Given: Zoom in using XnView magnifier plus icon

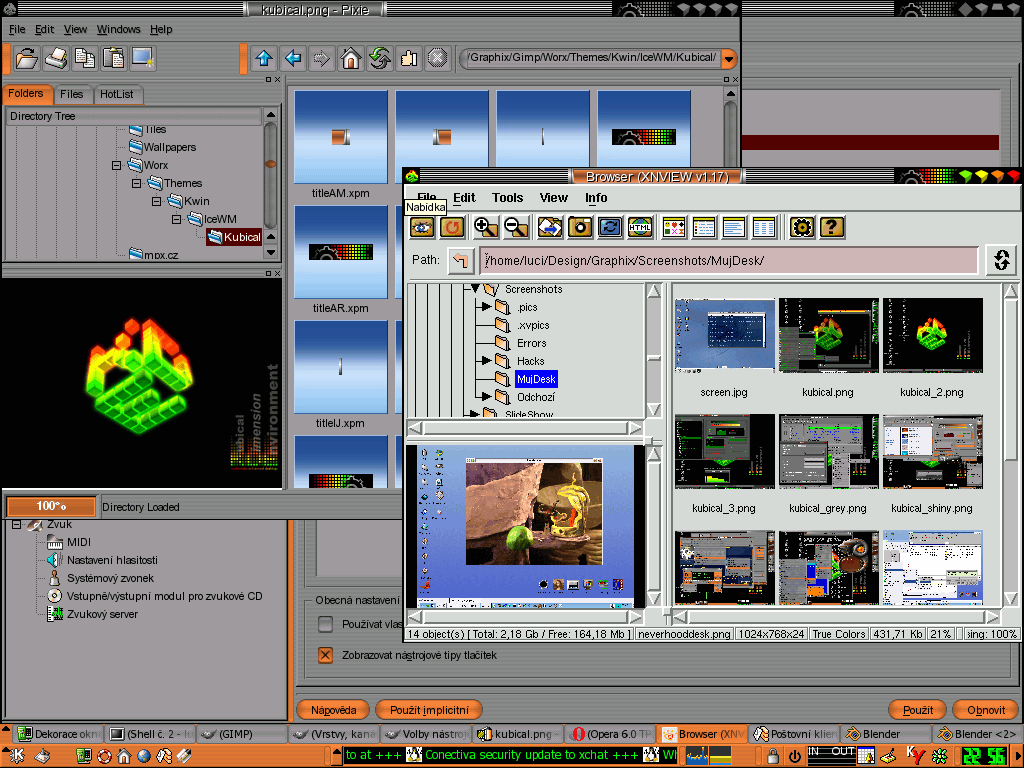Looking at the screenshot, I should [x=486, y=227].
